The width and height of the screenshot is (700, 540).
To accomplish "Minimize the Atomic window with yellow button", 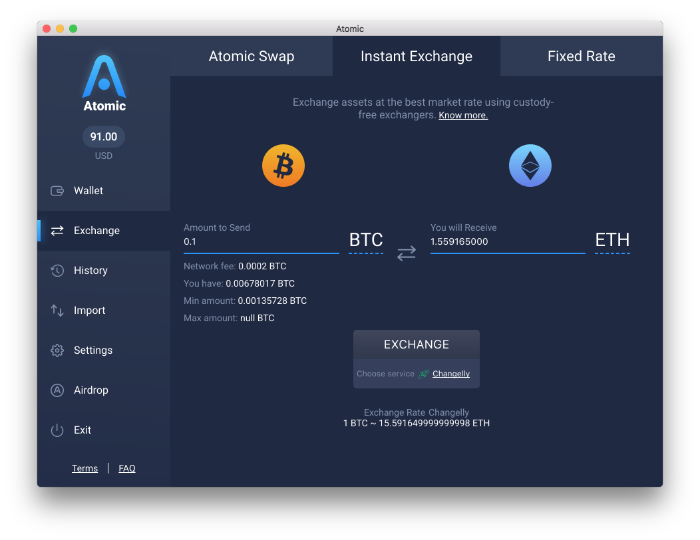I will pyautogui.click(x=60, y=29).
